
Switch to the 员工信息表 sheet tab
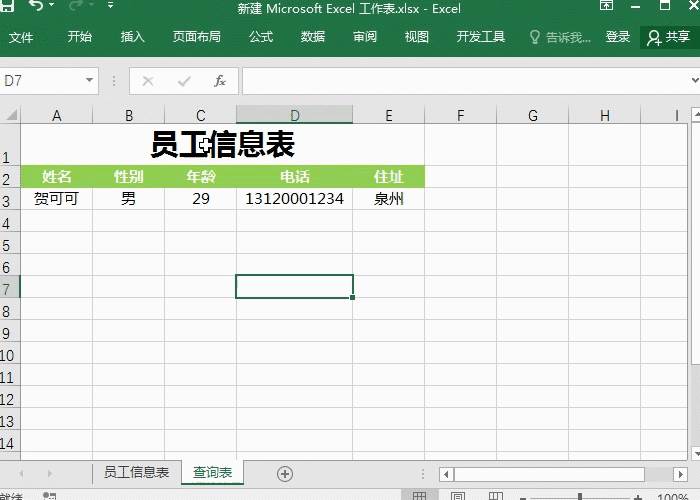click(x=136, y=472)
